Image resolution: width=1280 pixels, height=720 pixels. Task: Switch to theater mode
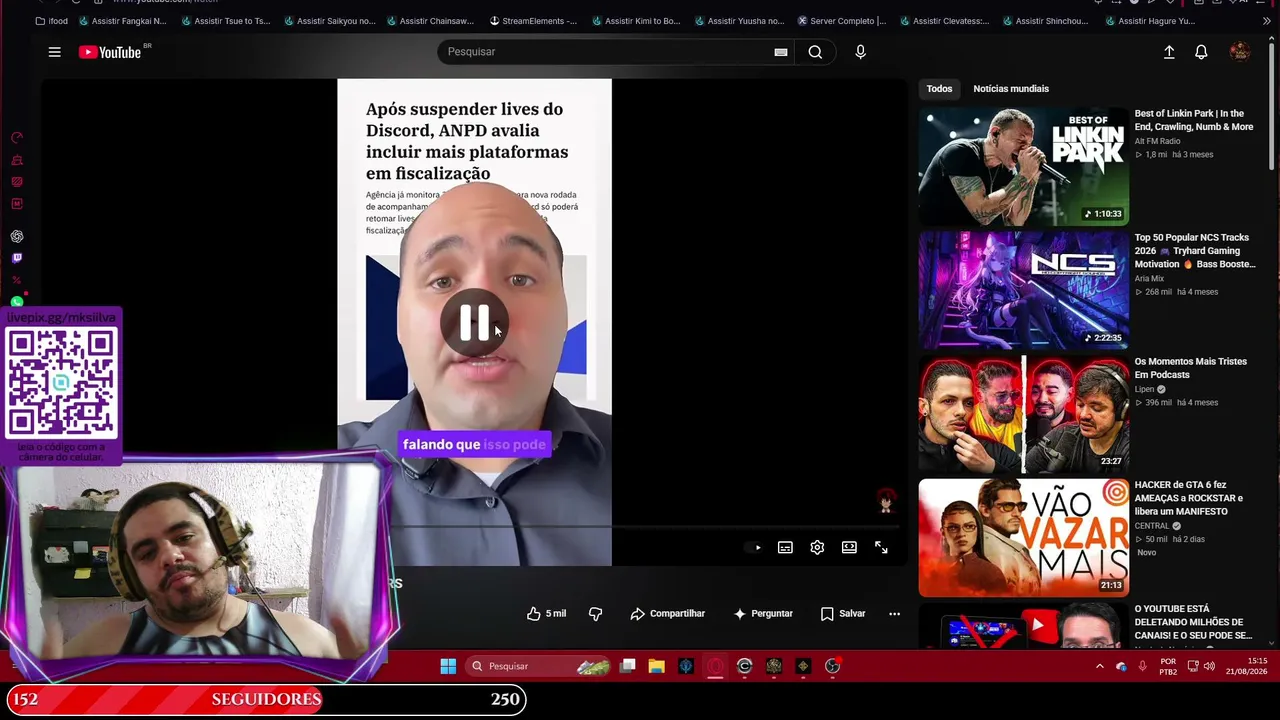pyautogui.click(x=849, y=547)
